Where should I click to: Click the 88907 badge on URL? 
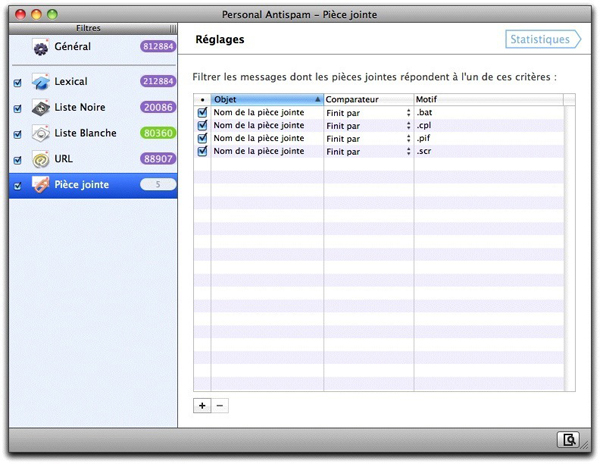pyautogui.click(x=158, y=159)
